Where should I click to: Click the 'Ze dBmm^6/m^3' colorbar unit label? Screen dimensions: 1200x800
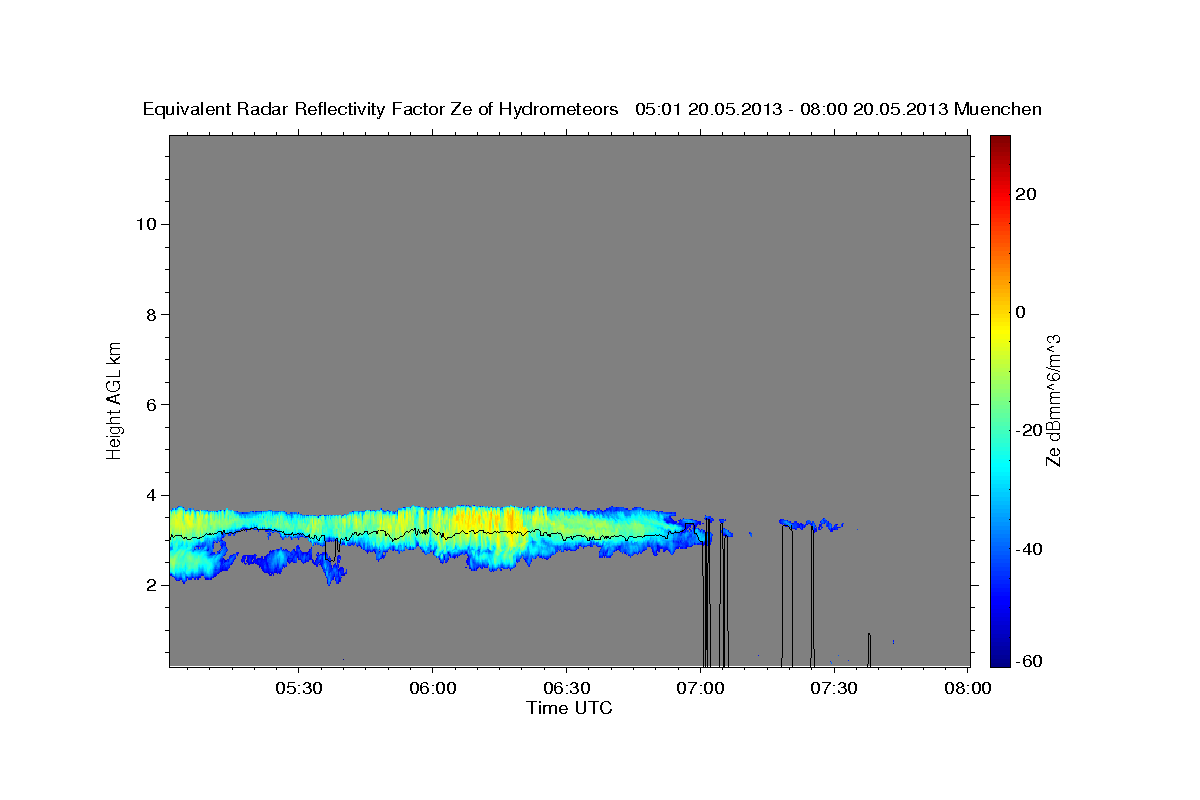coord(1053,401)
